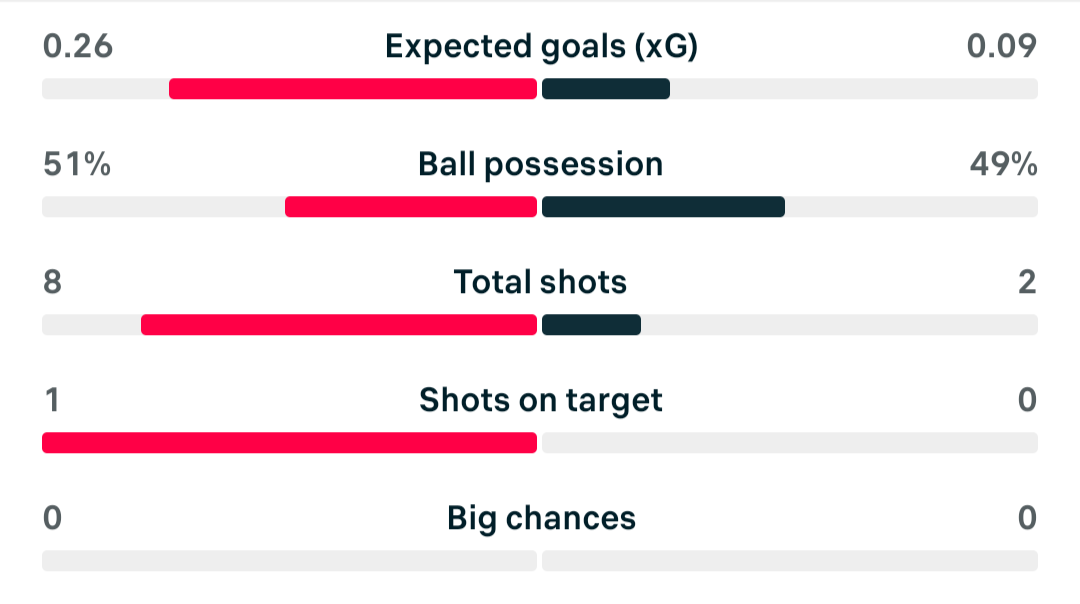Click the 0.09 xG value
The width and height of the screenshot is (1080, 604).
1001,46
